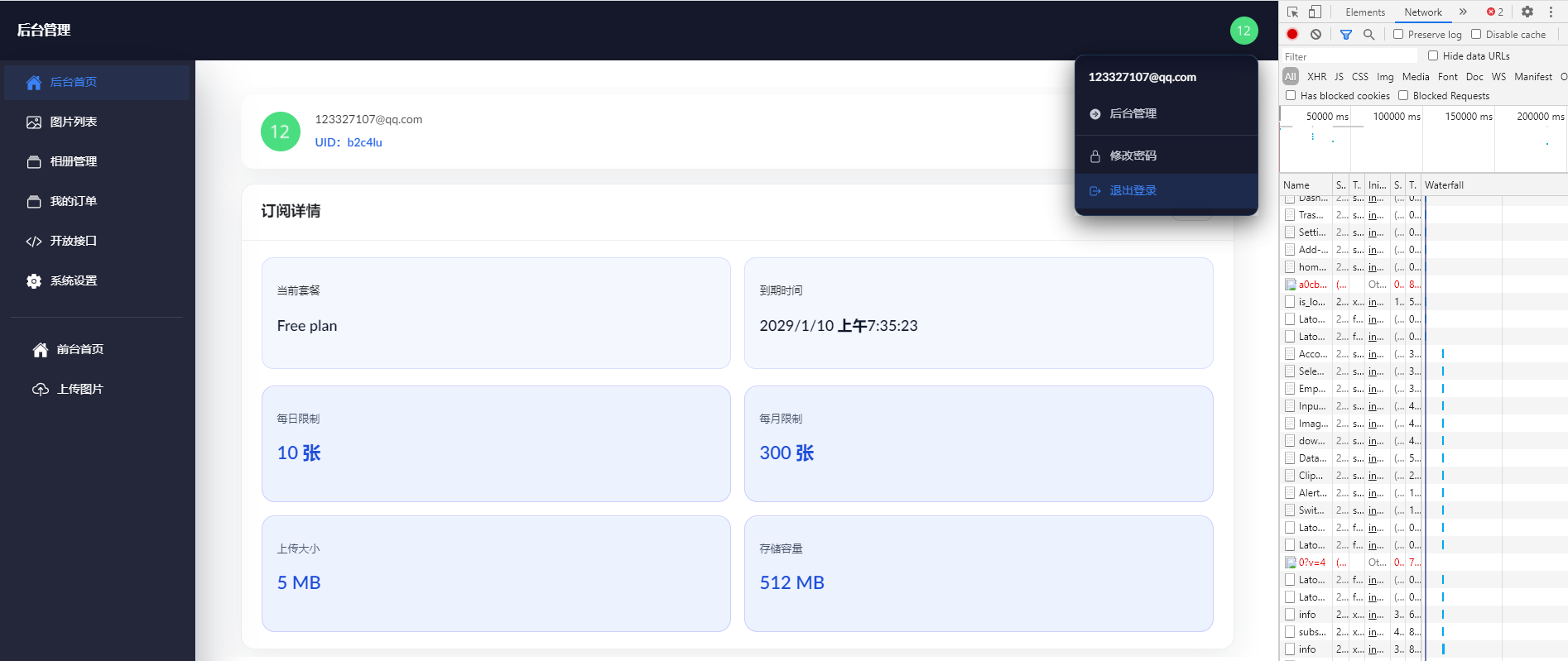Expand more DevTools tabs chevron

1463,12
